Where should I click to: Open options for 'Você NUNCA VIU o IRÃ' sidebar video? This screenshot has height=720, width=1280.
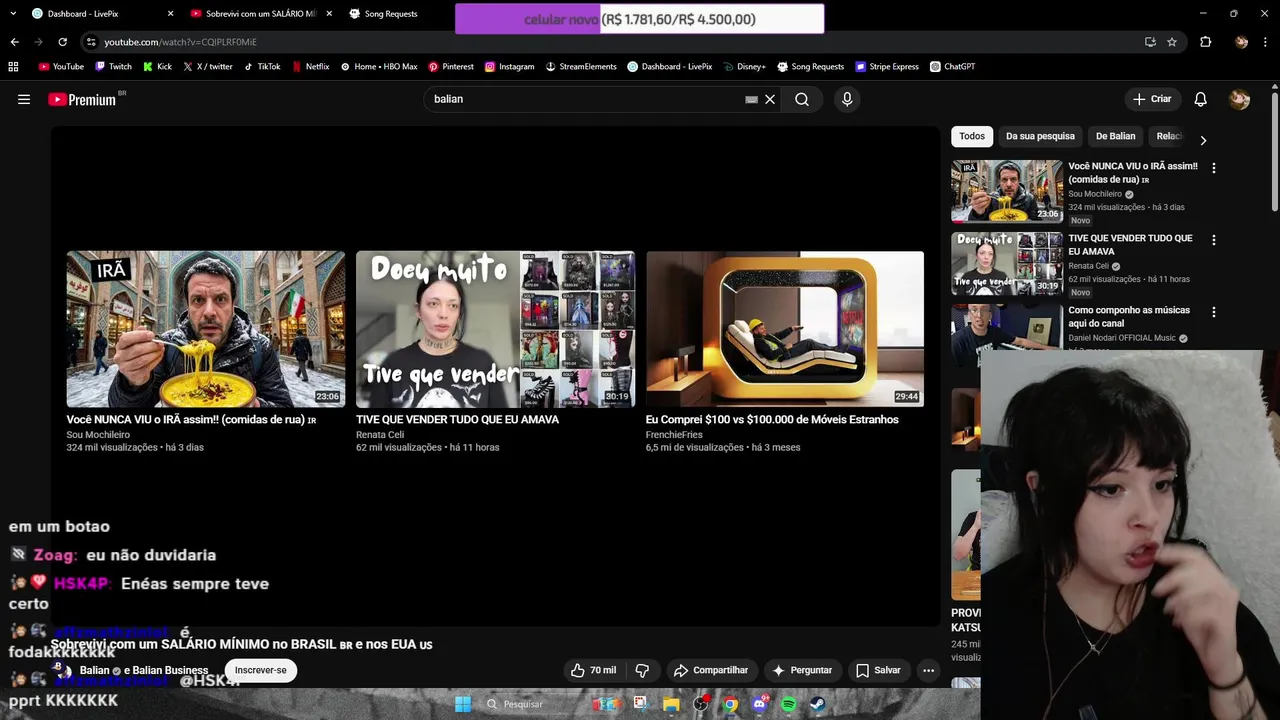point(1214,168)
